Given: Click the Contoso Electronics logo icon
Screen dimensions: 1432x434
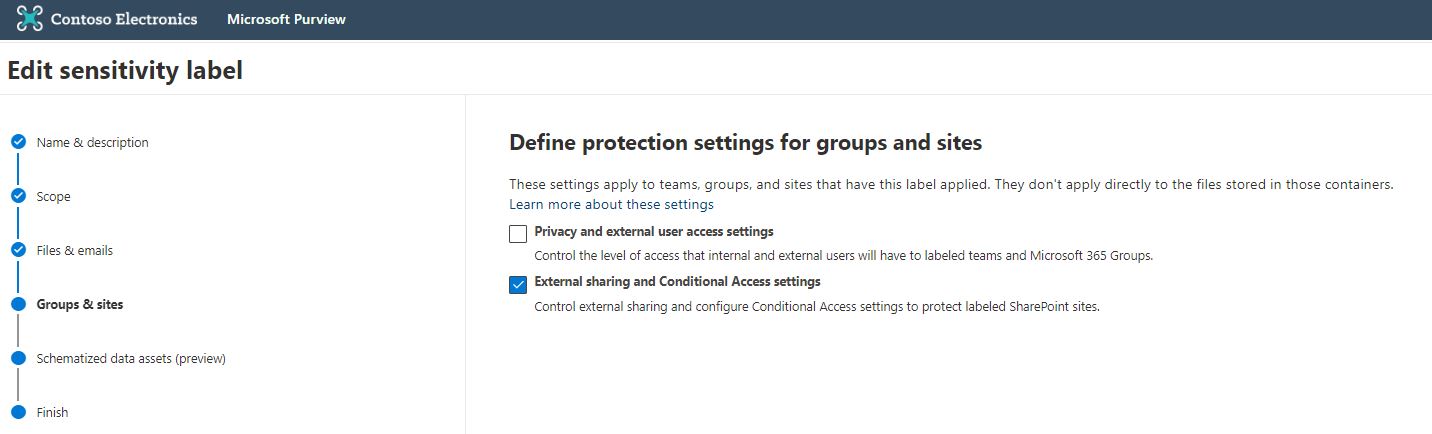Looking at the screenshot, I should coord(30,19).
